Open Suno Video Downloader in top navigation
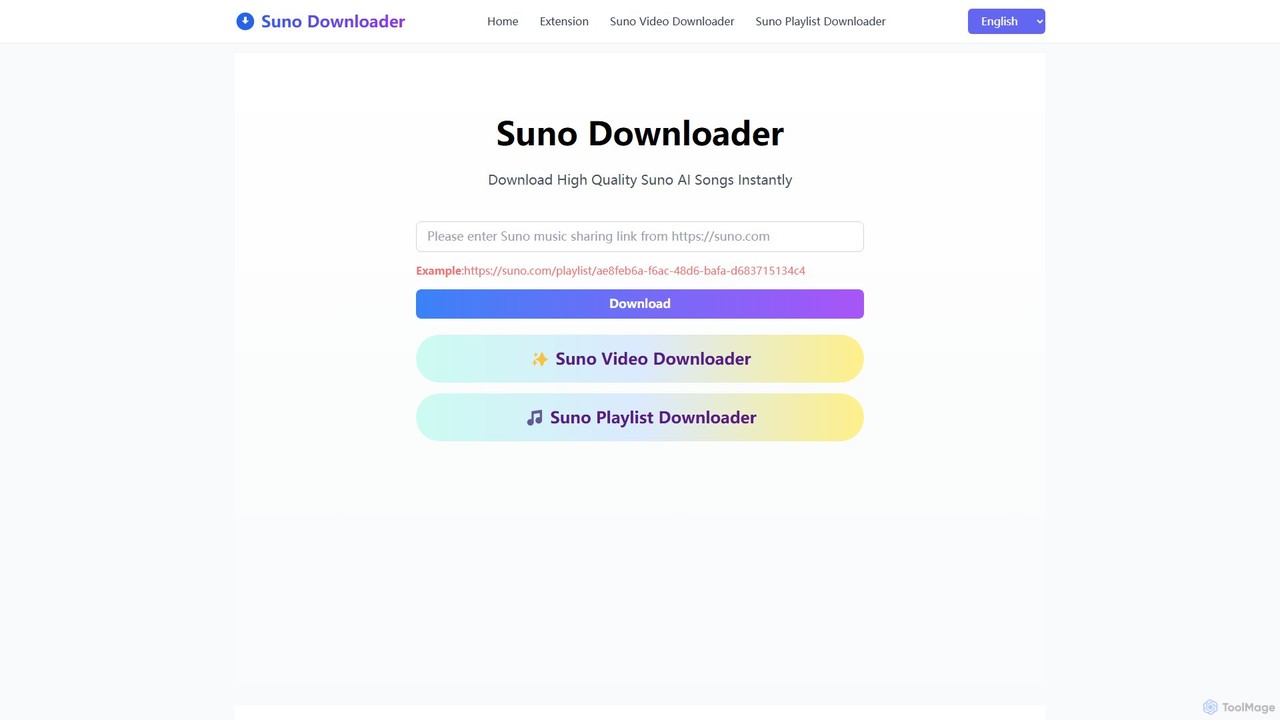1280x720 pixels. pyautogui.click(x=672, y=21)
